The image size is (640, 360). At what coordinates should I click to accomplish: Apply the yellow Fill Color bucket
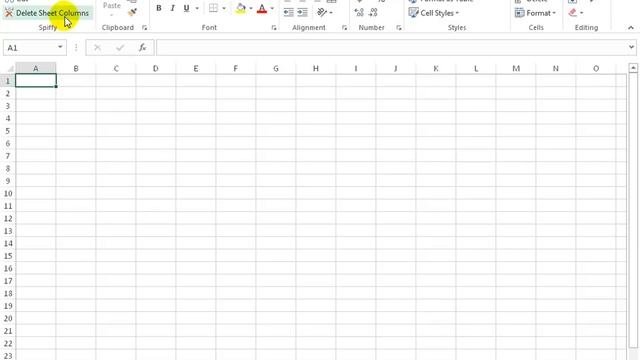click(241, 8)
